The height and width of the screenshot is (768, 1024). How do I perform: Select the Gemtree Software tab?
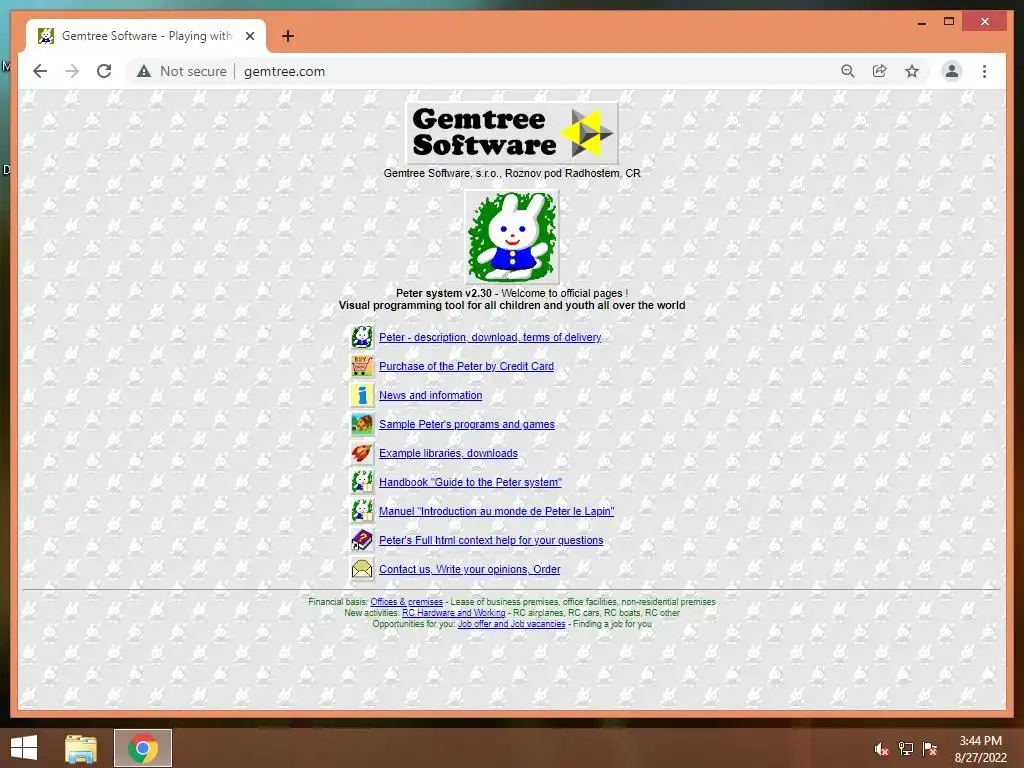[x=146, y=36]
